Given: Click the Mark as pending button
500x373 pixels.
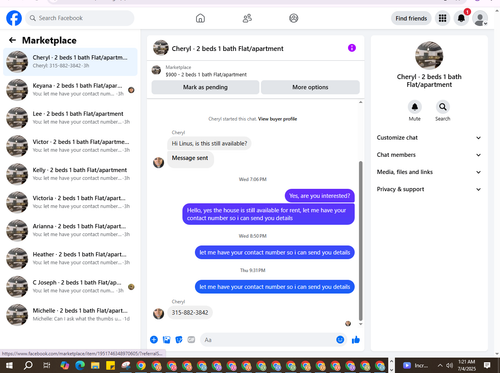Looking at the screenshot, I should (205, 87).
